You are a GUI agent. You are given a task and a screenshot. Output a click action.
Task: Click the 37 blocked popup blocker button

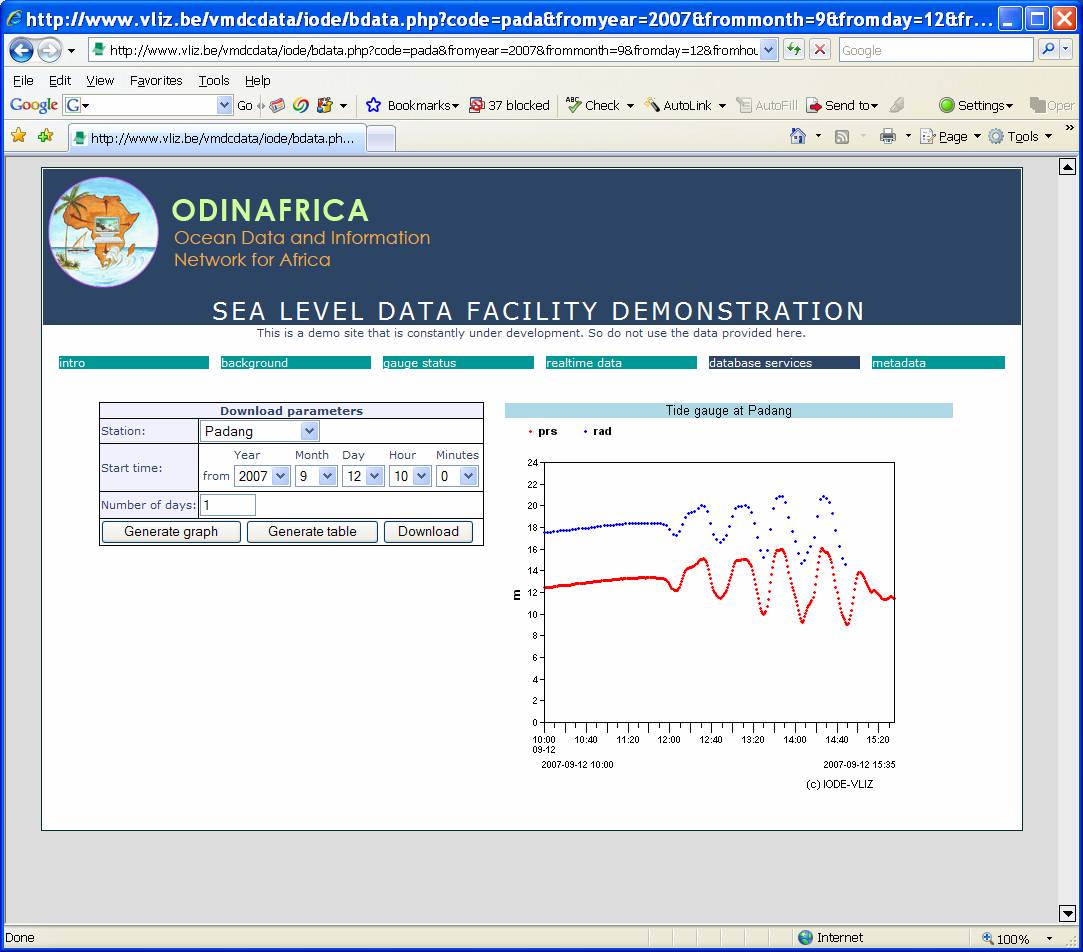509,105
